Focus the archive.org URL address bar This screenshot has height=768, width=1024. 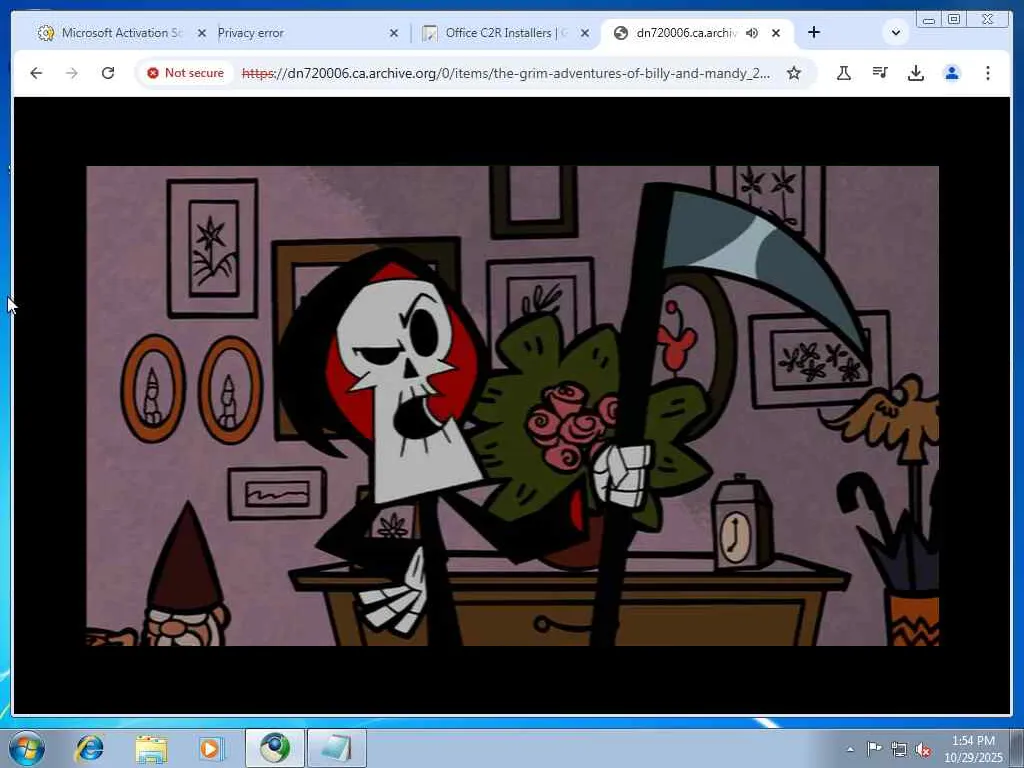point(505,73)
